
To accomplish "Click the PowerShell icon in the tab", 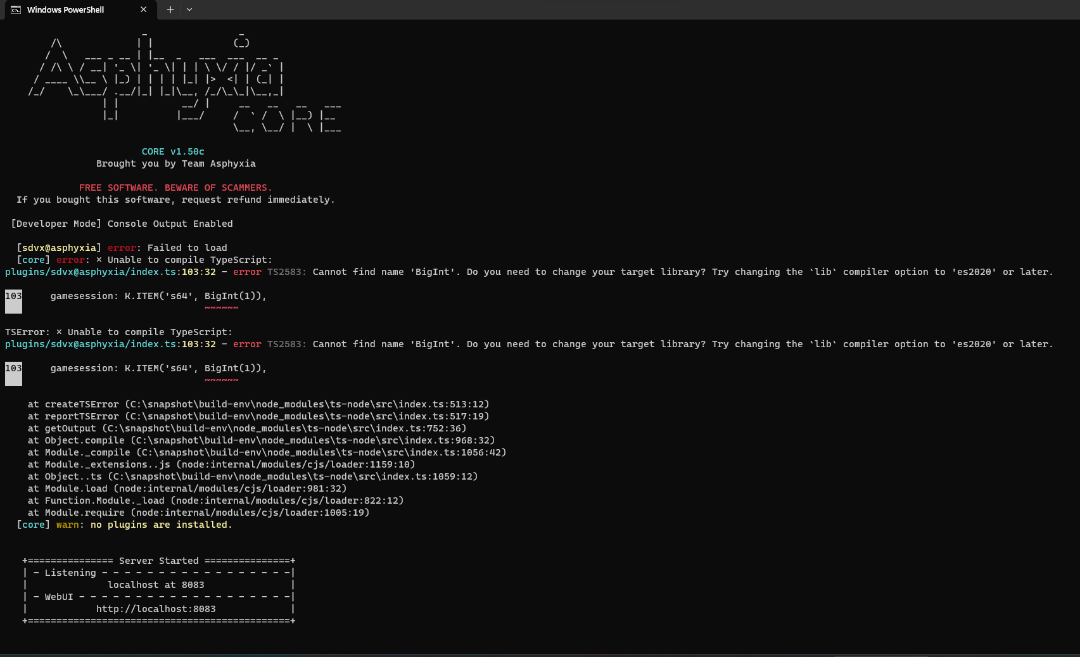I will (16, 9).
